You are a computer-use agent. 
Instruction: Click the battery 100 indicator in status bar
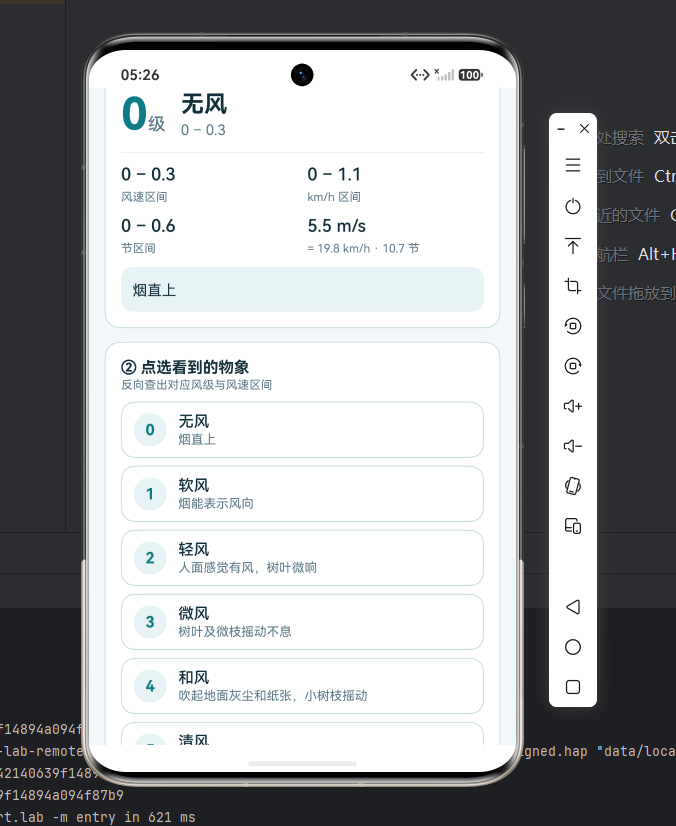pyautogui.click(x=470, y=75)
